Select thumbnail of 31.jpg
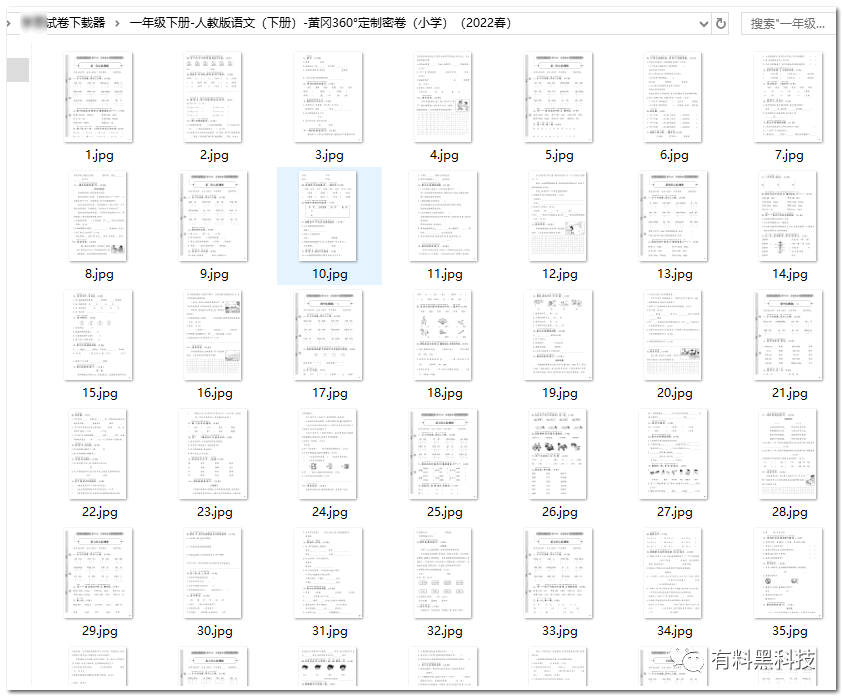The height and width of the screenshot is (697, 843). [328, 573]
